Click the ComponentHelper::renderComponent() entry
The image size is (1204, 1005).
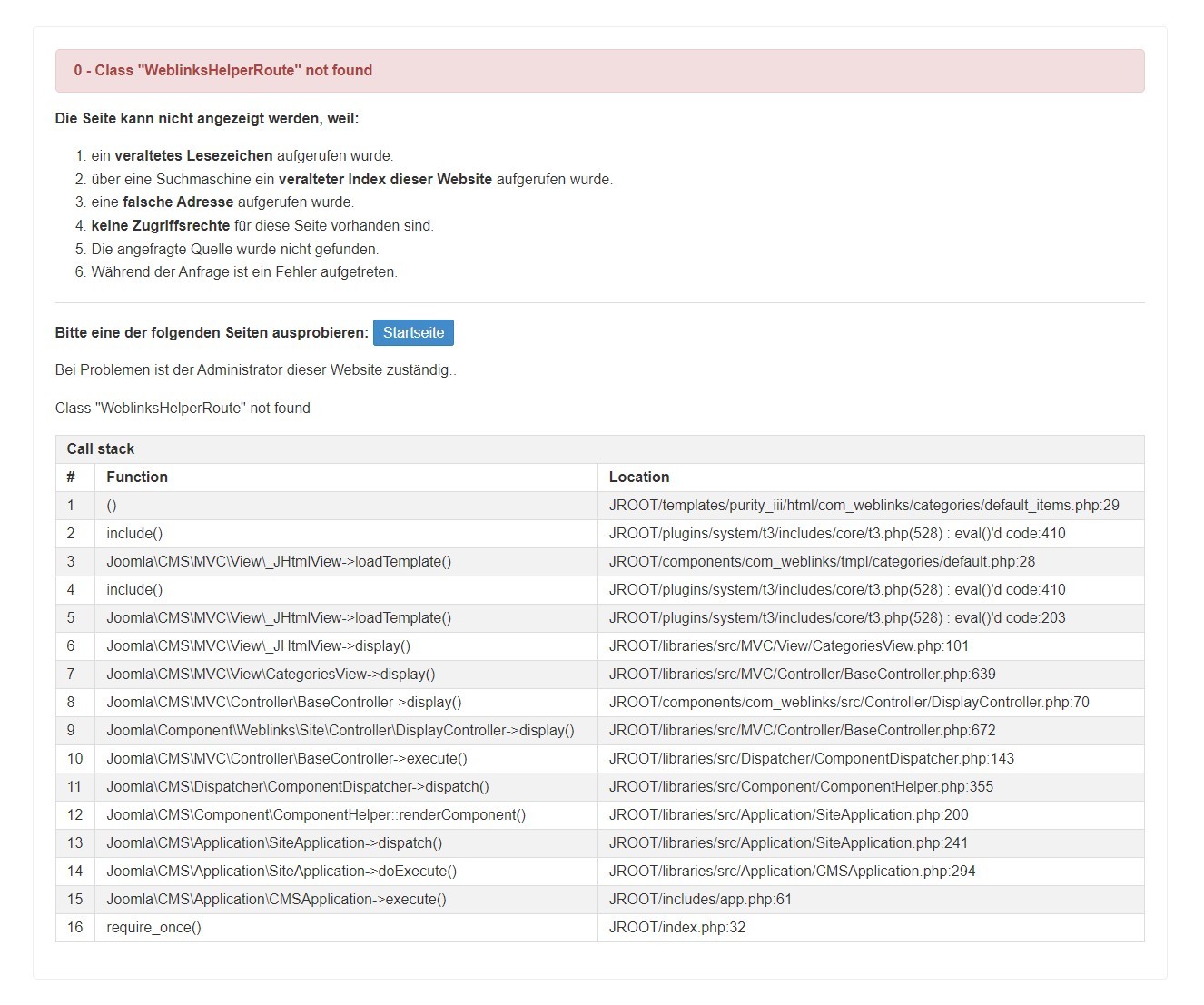316,814
